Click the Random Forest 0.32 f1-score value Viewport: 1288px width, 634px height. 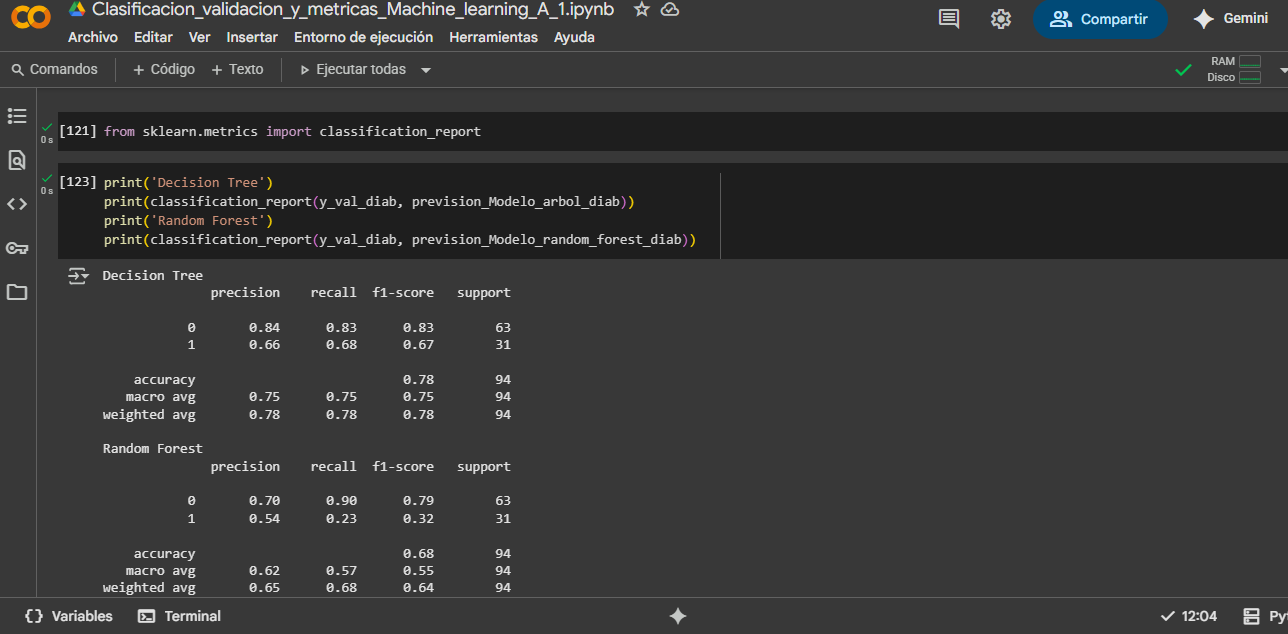click(x=419, y=518)
